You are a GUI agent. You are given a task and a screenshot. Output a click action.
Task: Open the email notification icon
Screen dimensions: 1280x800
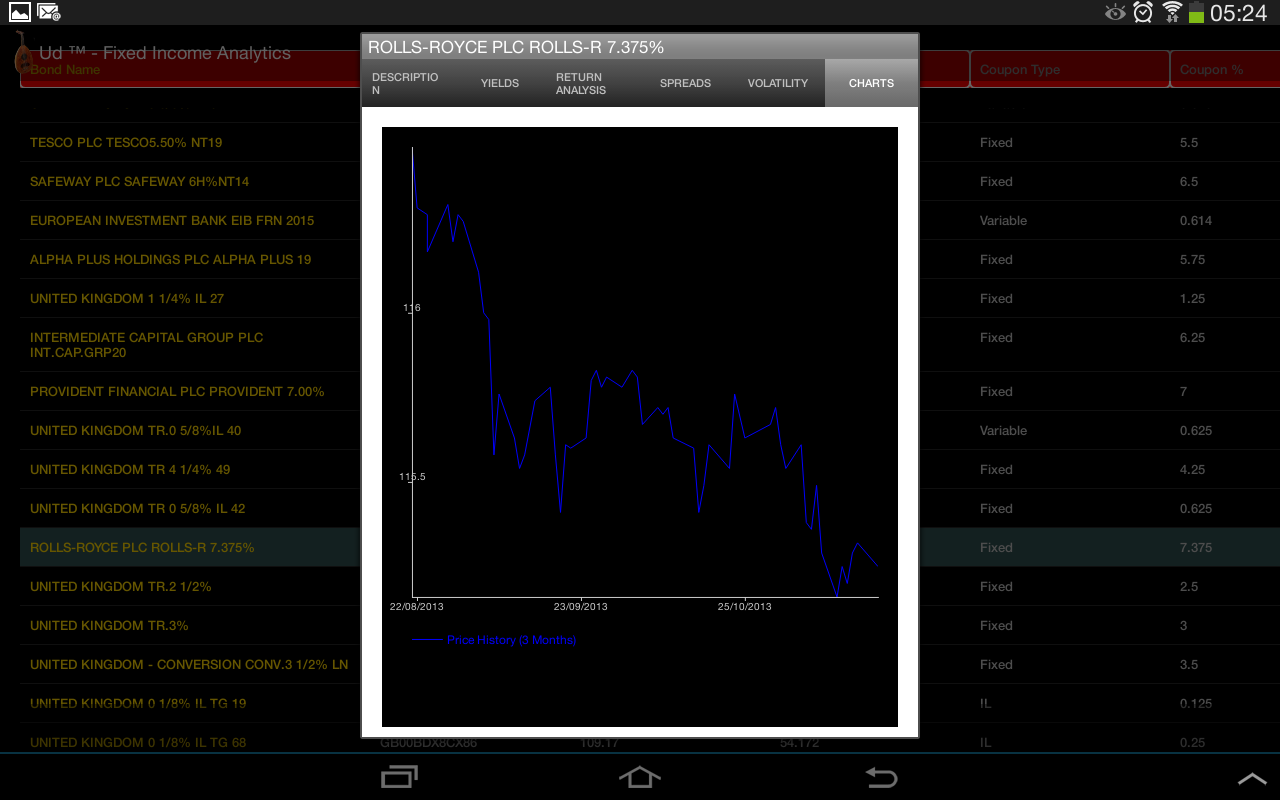tap(48, 13)
